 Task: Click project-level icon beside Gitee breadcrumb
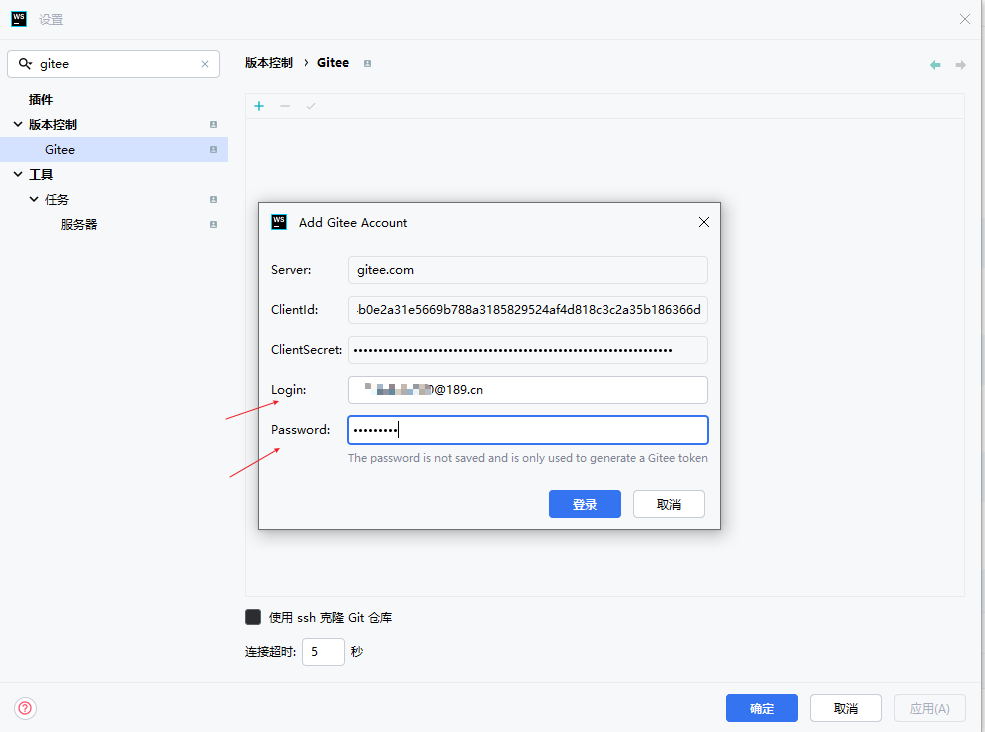[x=367, y=63]
